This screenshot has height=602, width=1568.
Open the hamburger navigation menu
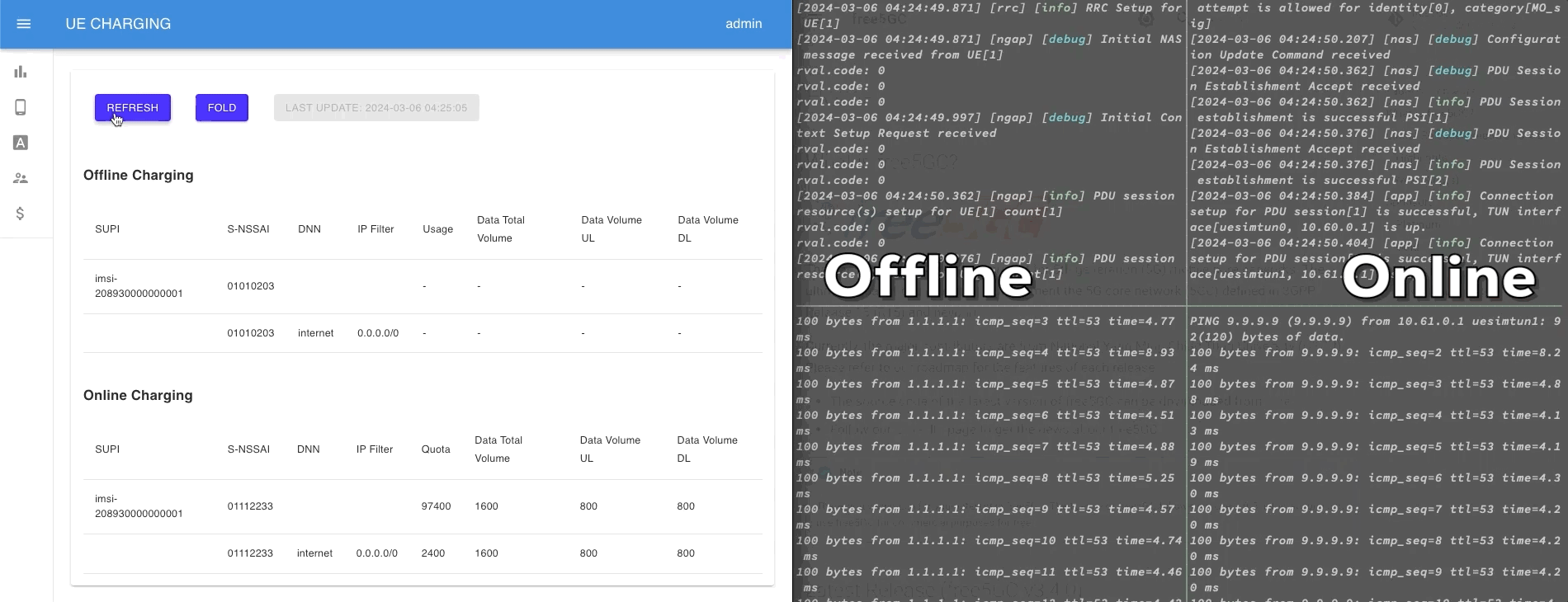tap(24, 24)
